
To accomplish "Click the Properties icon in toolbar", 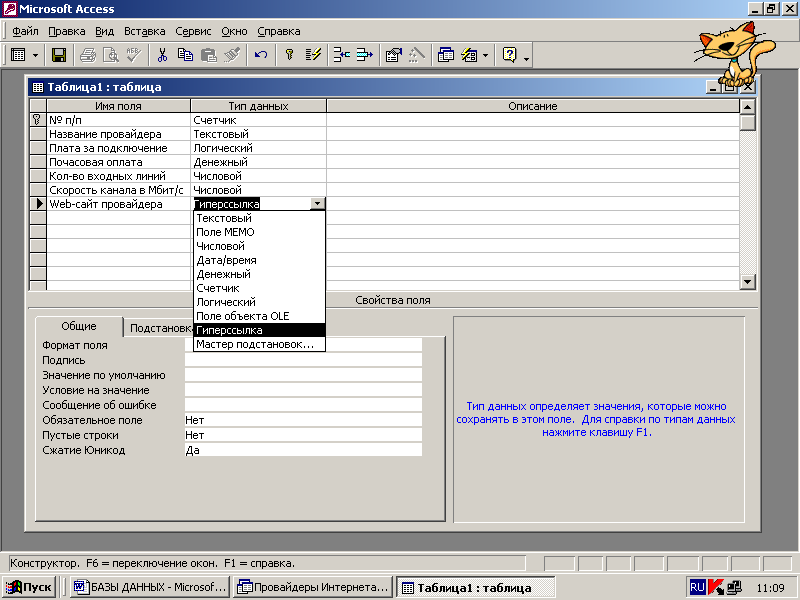I will click(x=393, y=55).
